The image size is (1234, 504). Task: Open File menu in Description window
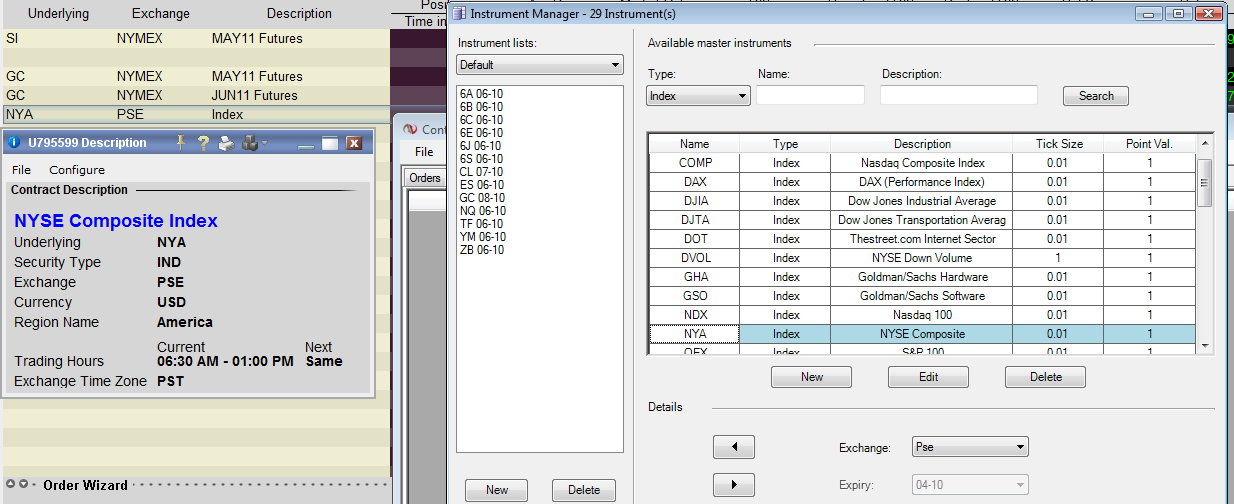click(21, 170)
